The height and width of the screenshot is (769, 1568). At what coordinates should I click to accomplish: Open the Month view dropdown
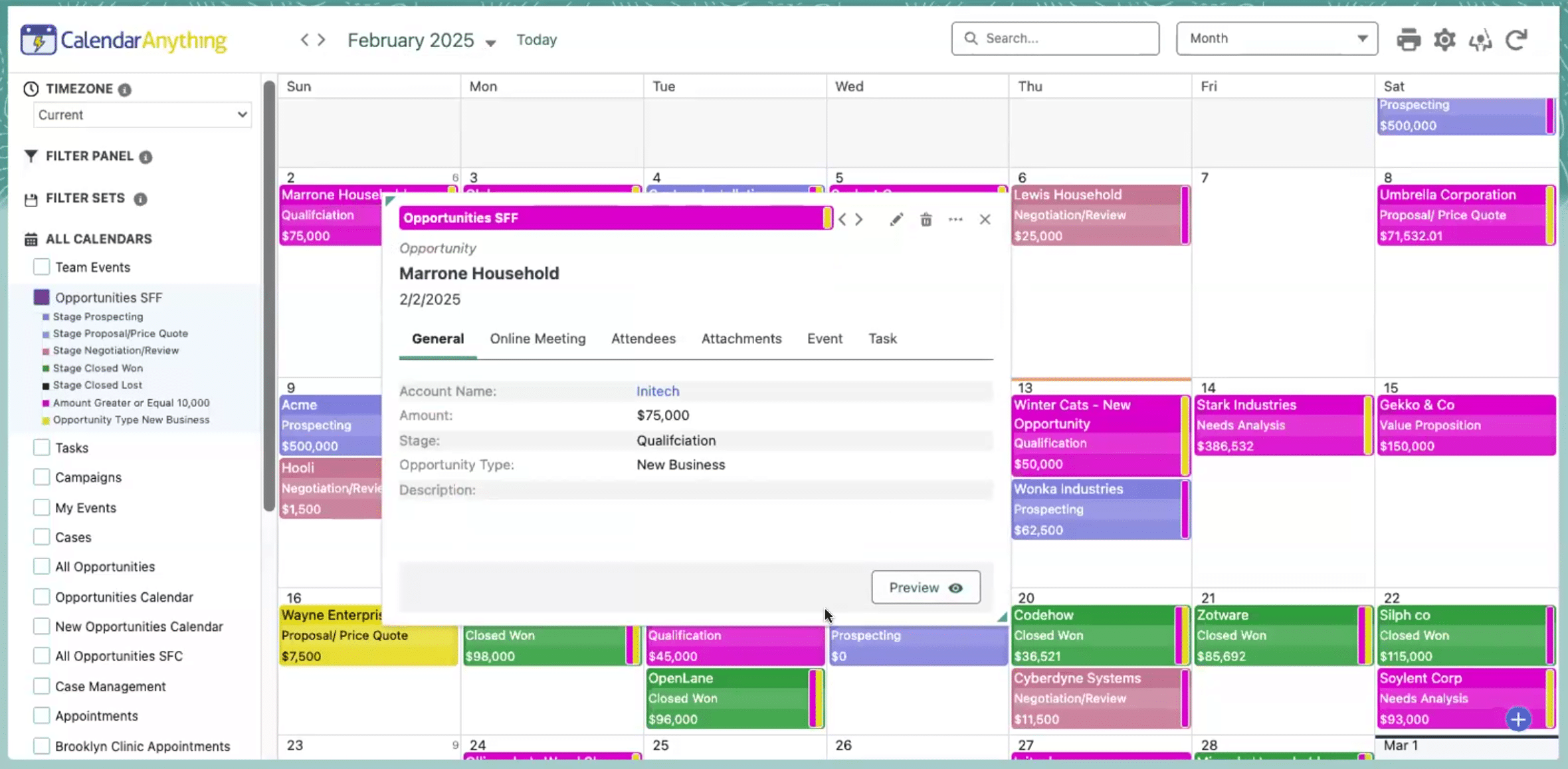pos(1277,39)
